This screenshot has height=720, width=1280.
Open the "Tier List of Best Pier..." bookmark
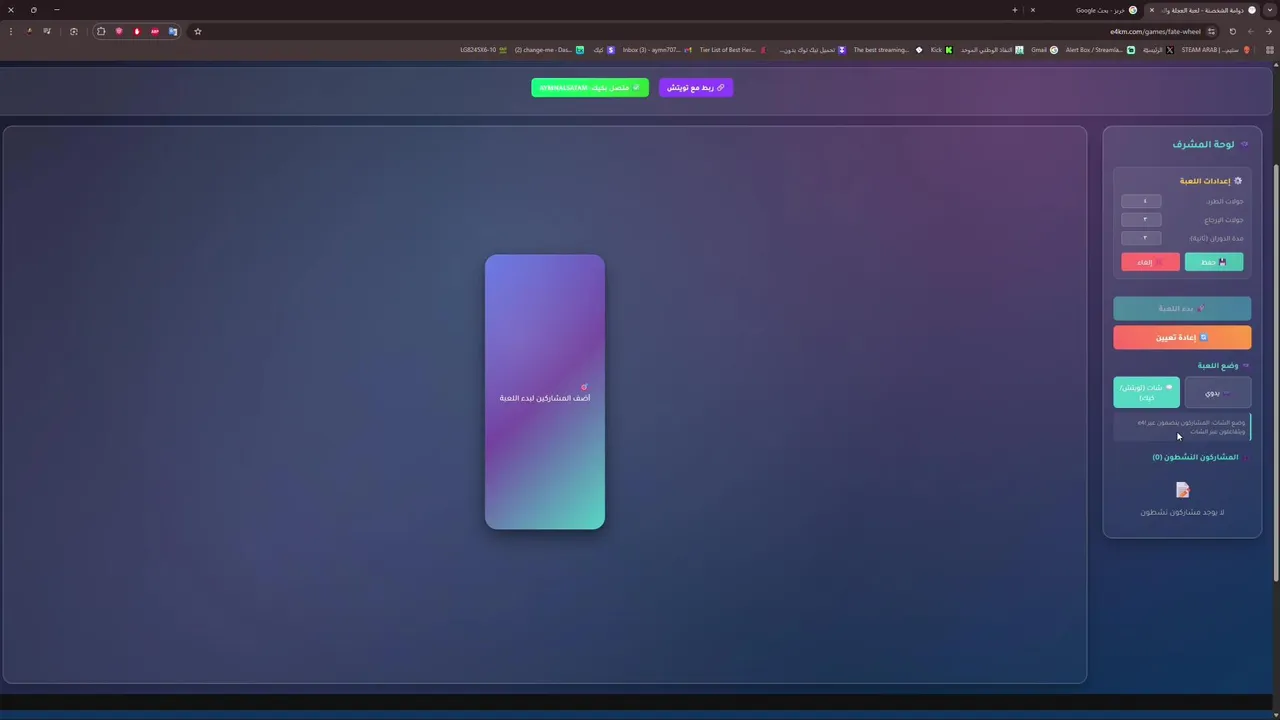click(x=733, y=50)
